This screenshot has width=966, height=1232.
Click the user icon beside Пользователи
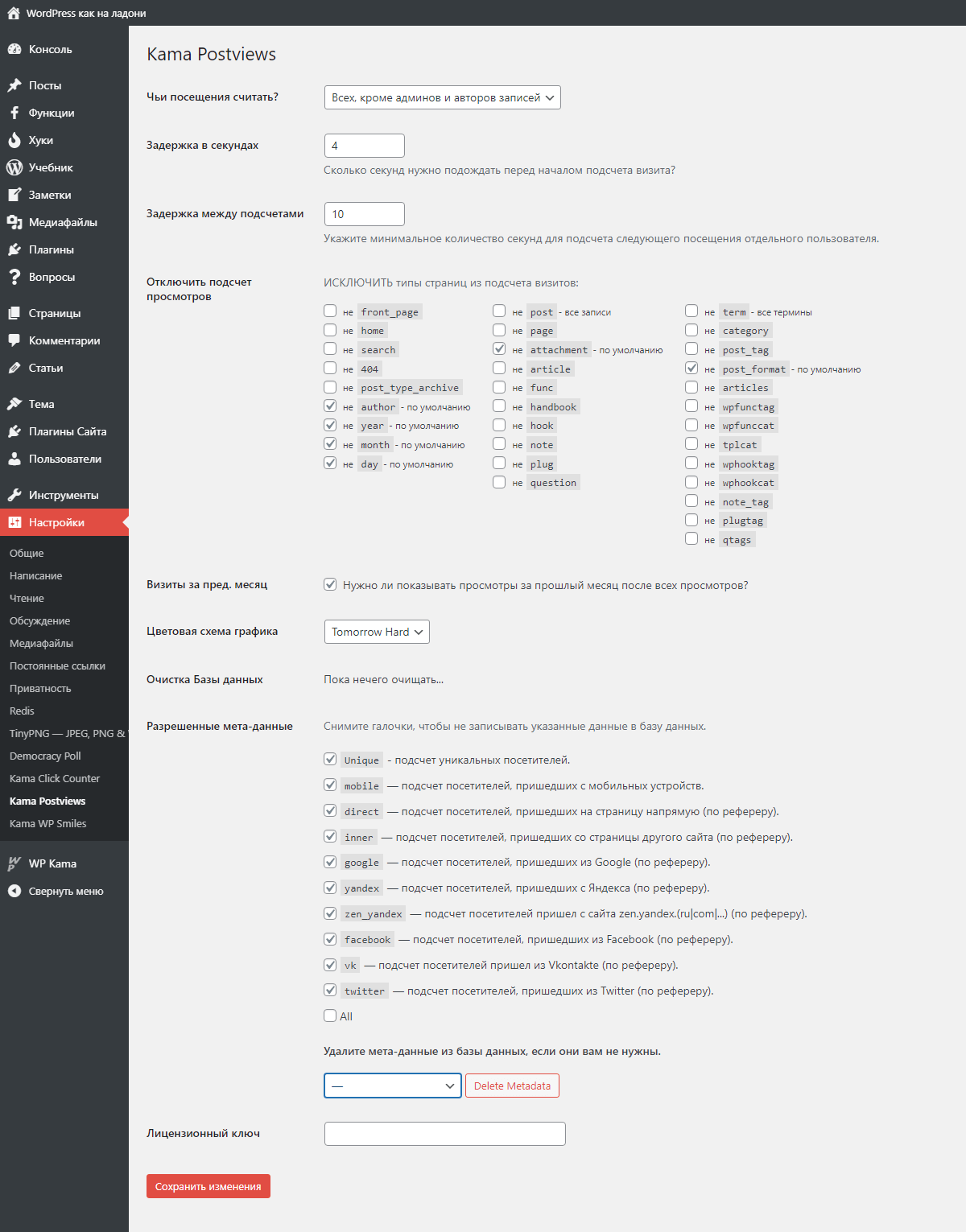[x=14, y=459]
